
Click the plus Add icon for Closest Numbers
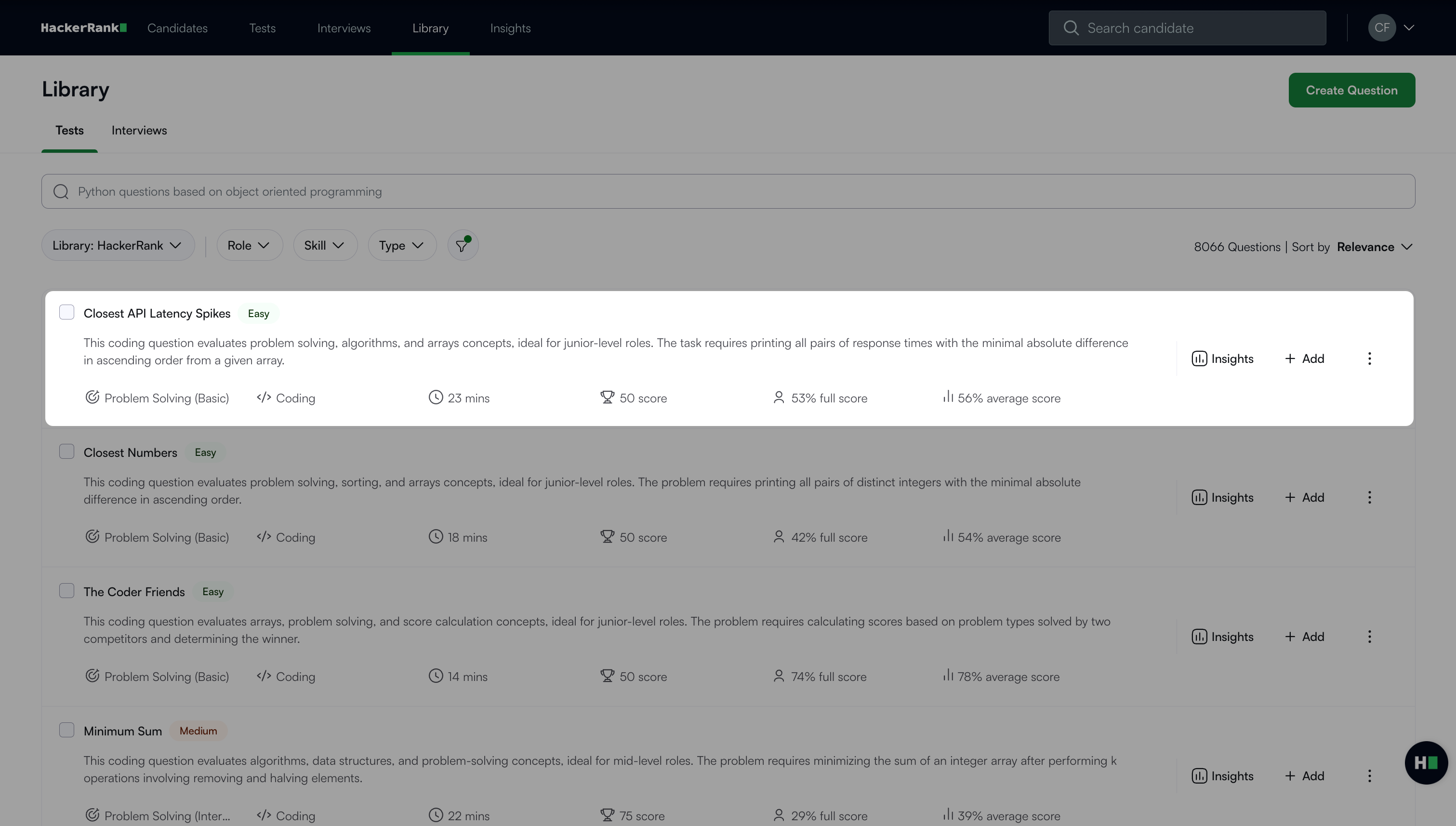(x=1290, y=497)
